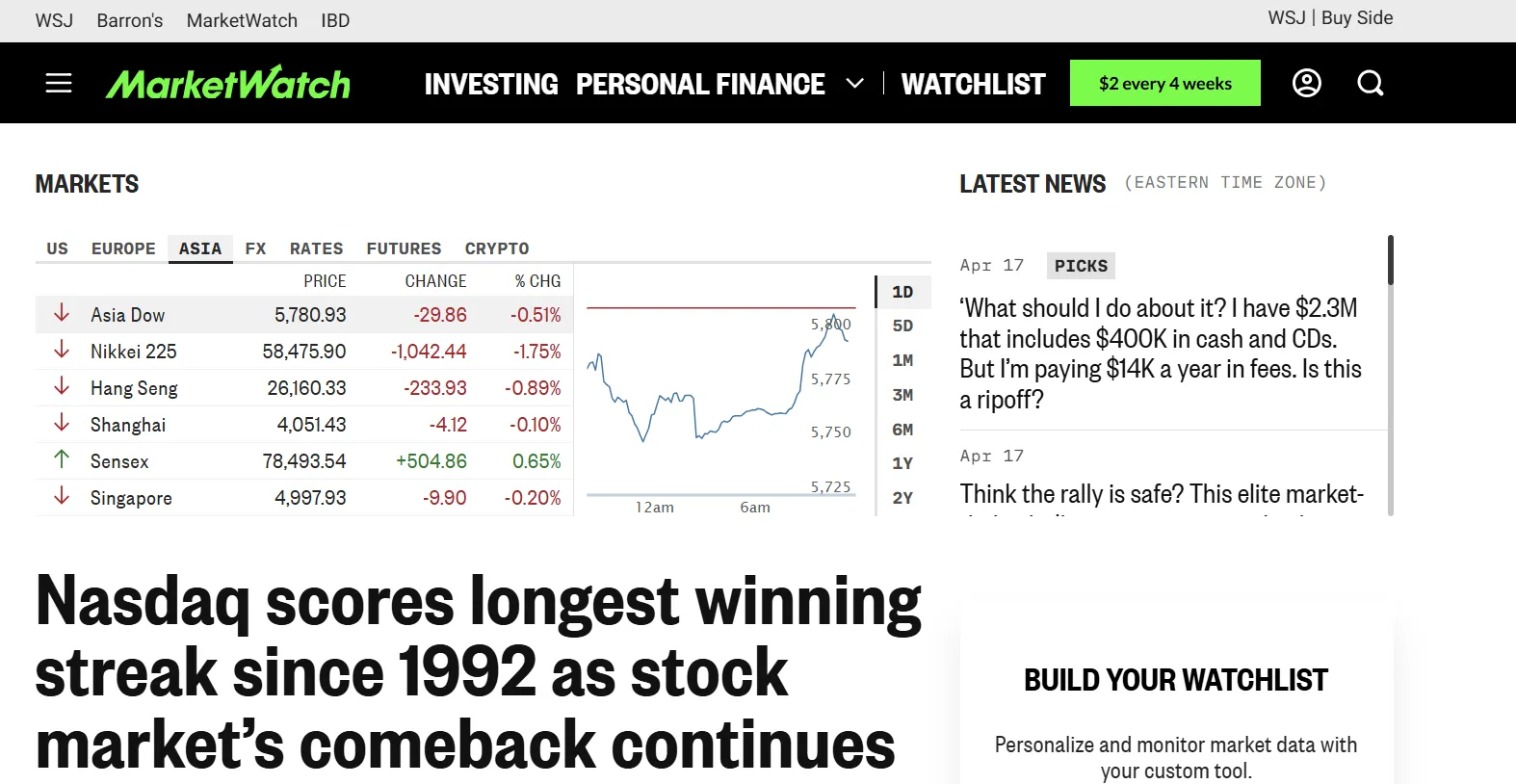Open the user account profile icon
Screen dimensions: 1516x784
point(1306,83)
